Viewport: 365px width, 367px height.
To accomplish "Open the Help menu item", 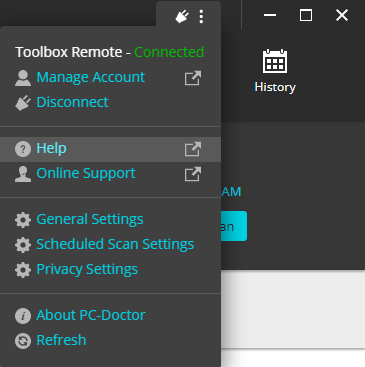I will click(x=110, y=149).
